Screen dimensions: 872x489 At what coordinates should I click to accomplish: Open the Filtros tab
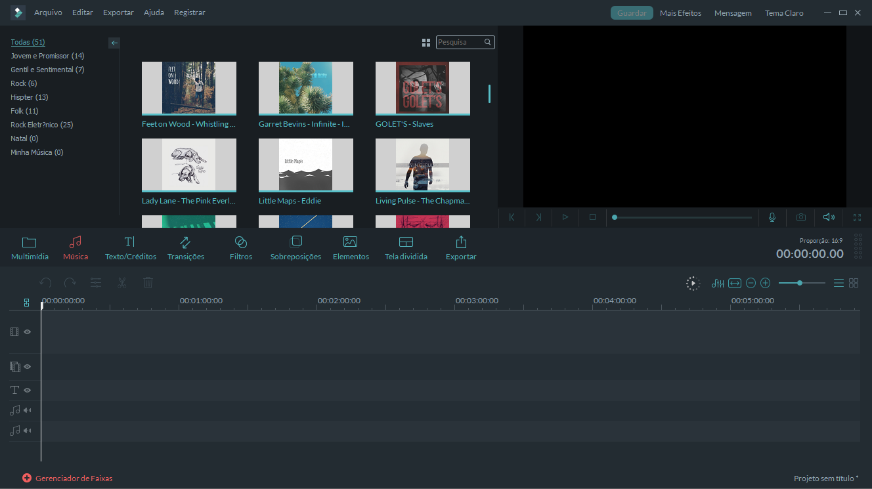tap(240, 248)
